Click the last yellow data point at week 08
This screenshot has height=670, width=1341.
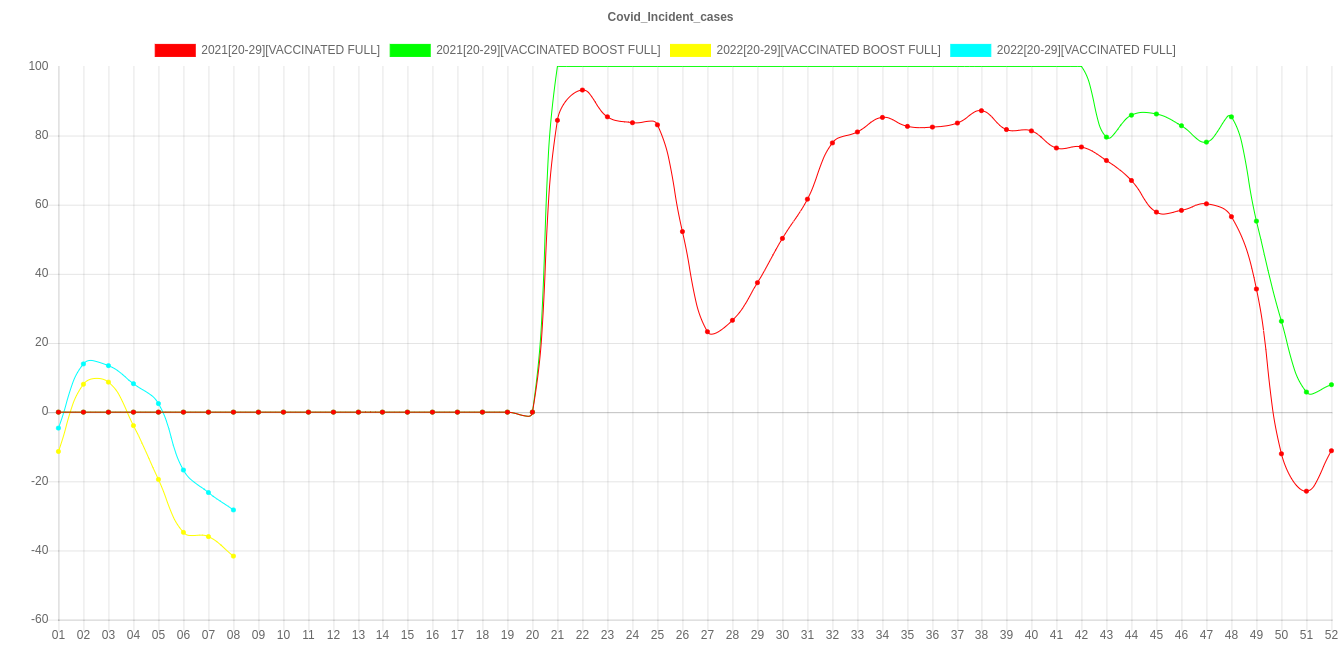coord(233,556)
